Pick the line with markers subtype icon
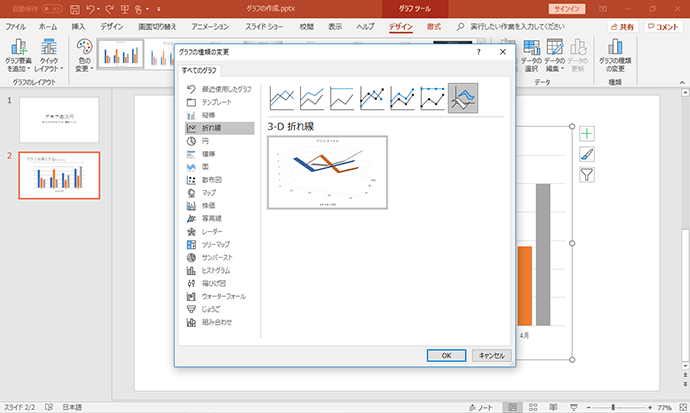This screenshot has height=413, width=690. pos(372,98)
